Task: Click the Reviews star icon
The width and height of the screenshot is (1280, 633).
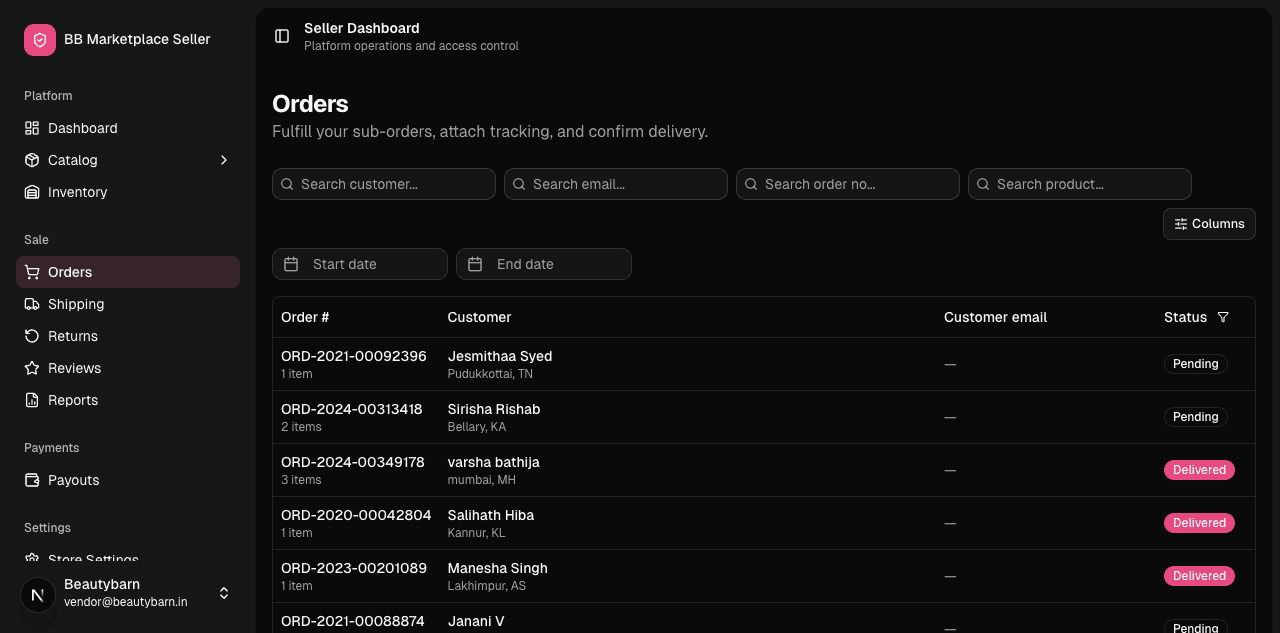Action: (32, 368)
